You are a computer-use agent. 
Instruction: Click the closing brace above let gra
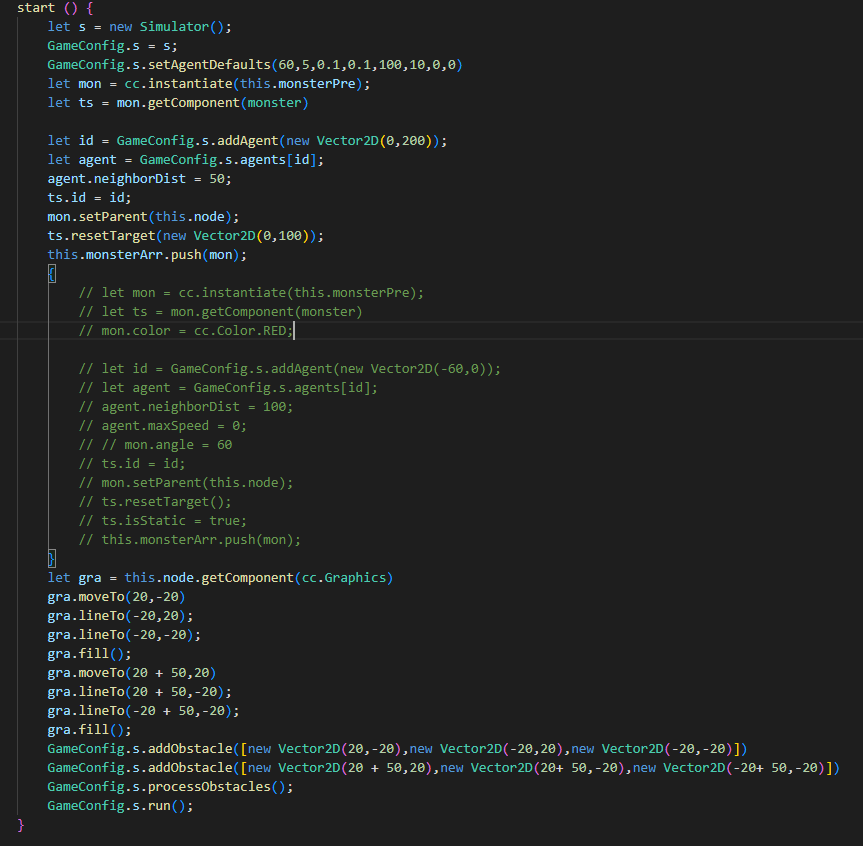click(52, 558)
